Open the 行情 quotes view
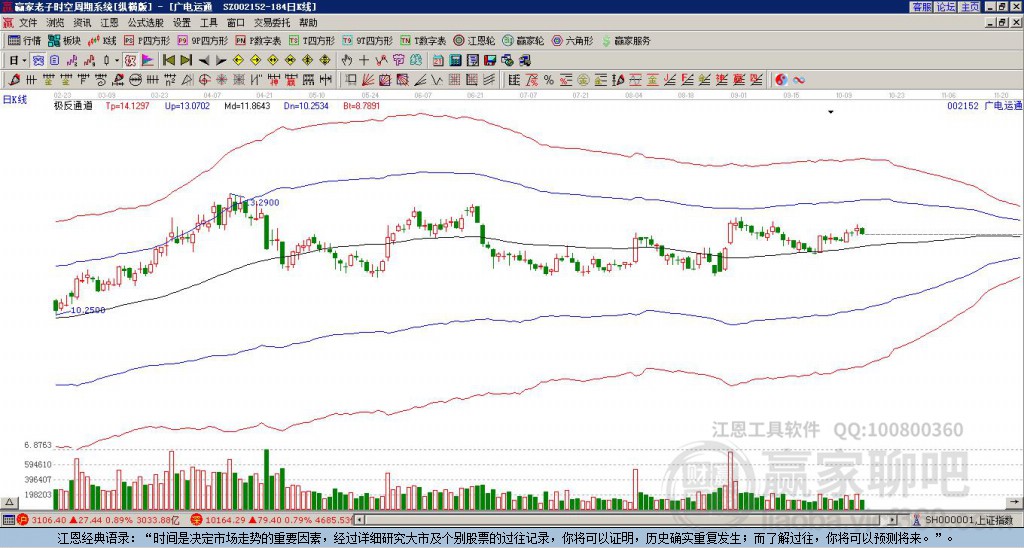Screen dimensions: 1024x548 pyautogui.click(x=24, y=40)
